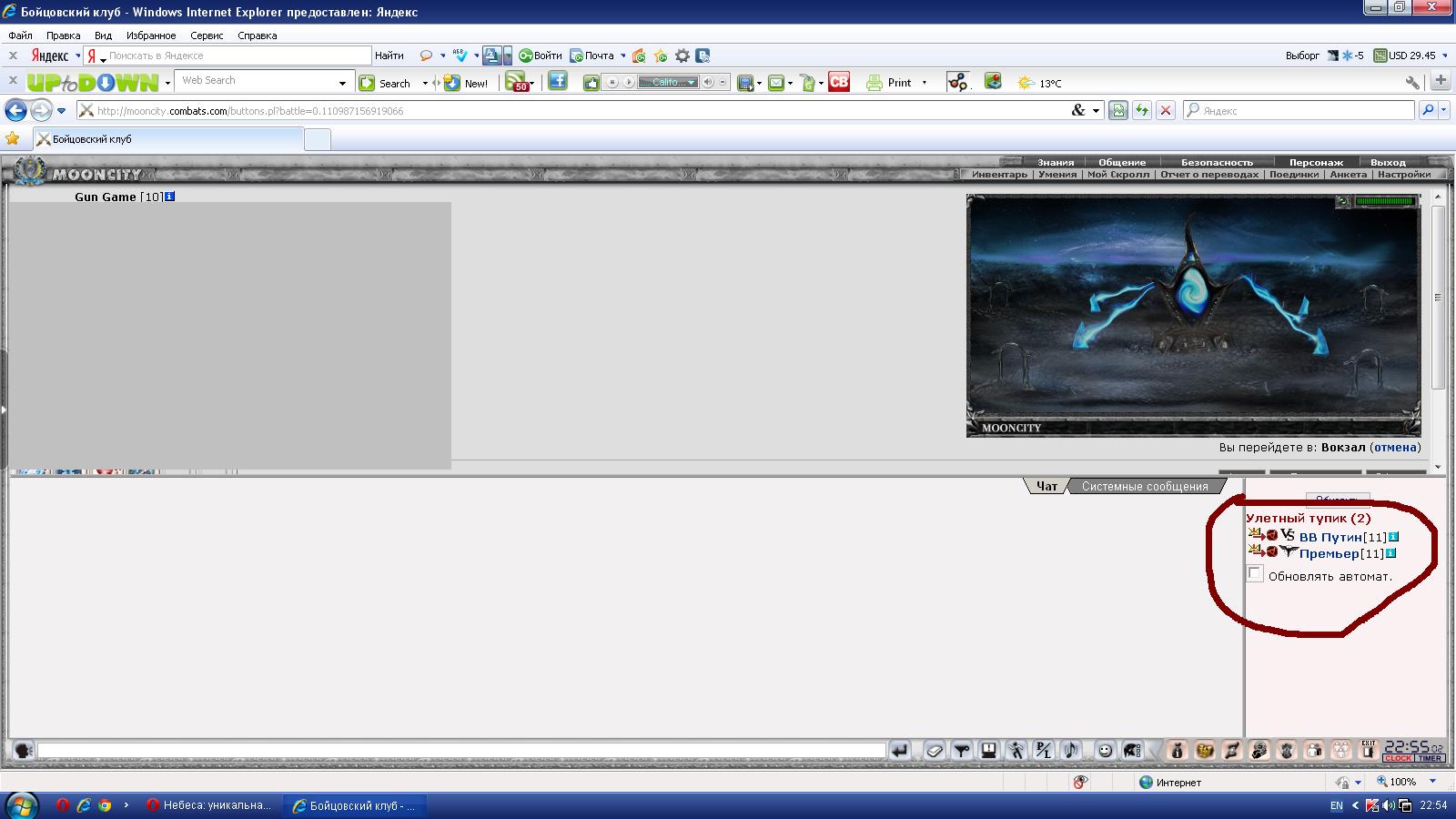Screen dimensions: 1456x819
Task: Click the gargoyle monster icon in bottom panel
Action: 1287,751
